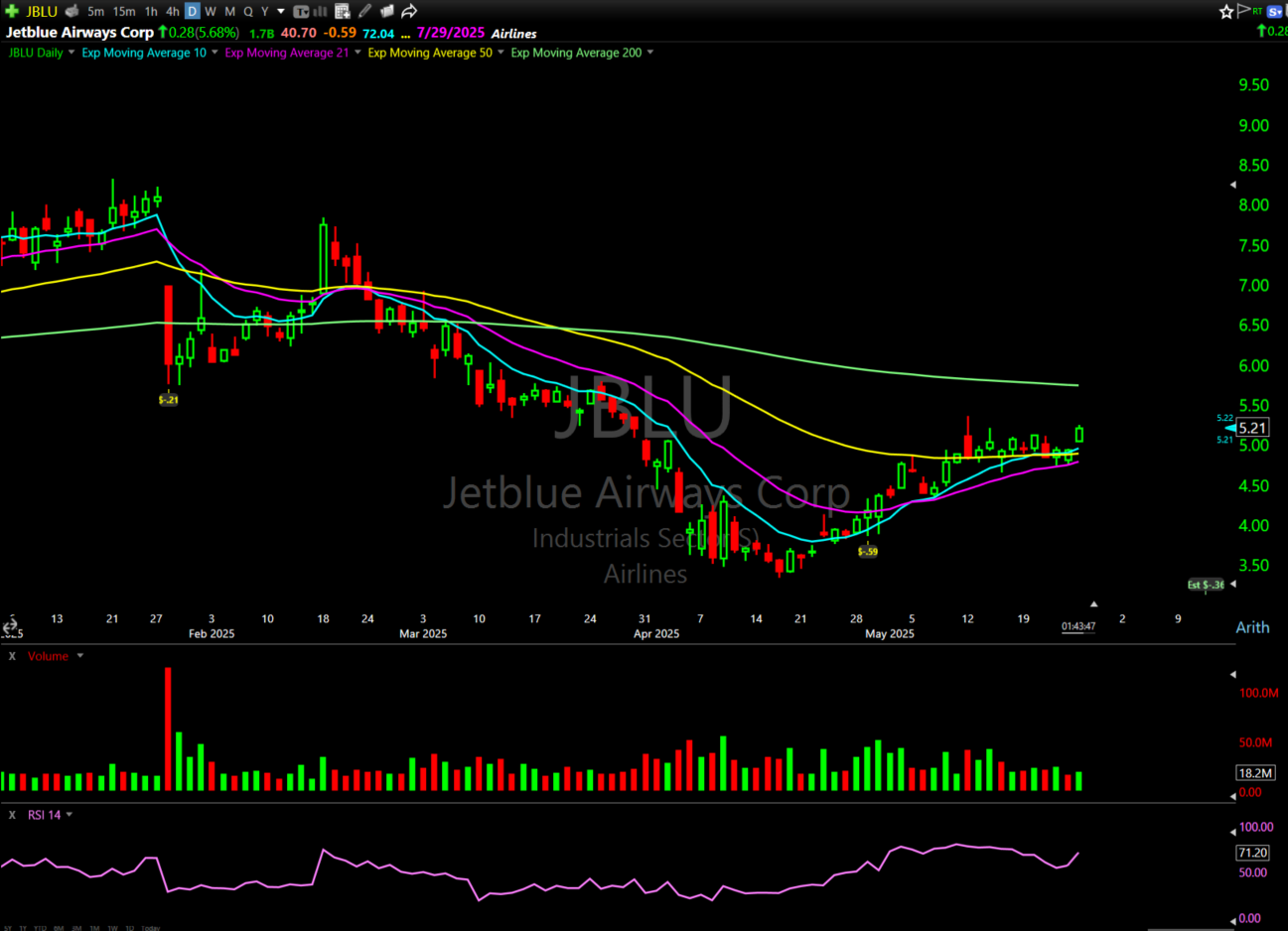Viewport: 1288px width, 931px height.
Task: Switch to the 15m timeframe
Action: click(124, 11)
